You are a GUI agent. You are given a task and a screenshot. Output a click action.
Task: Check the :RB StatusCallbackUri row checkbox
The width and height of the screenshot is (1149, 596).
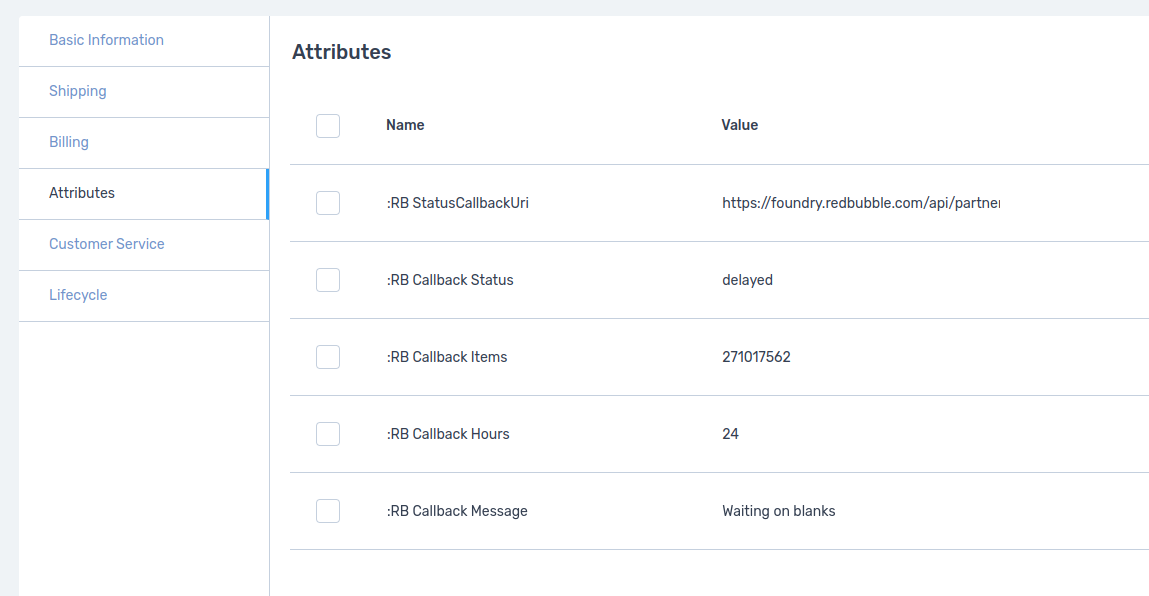point(328,203)
